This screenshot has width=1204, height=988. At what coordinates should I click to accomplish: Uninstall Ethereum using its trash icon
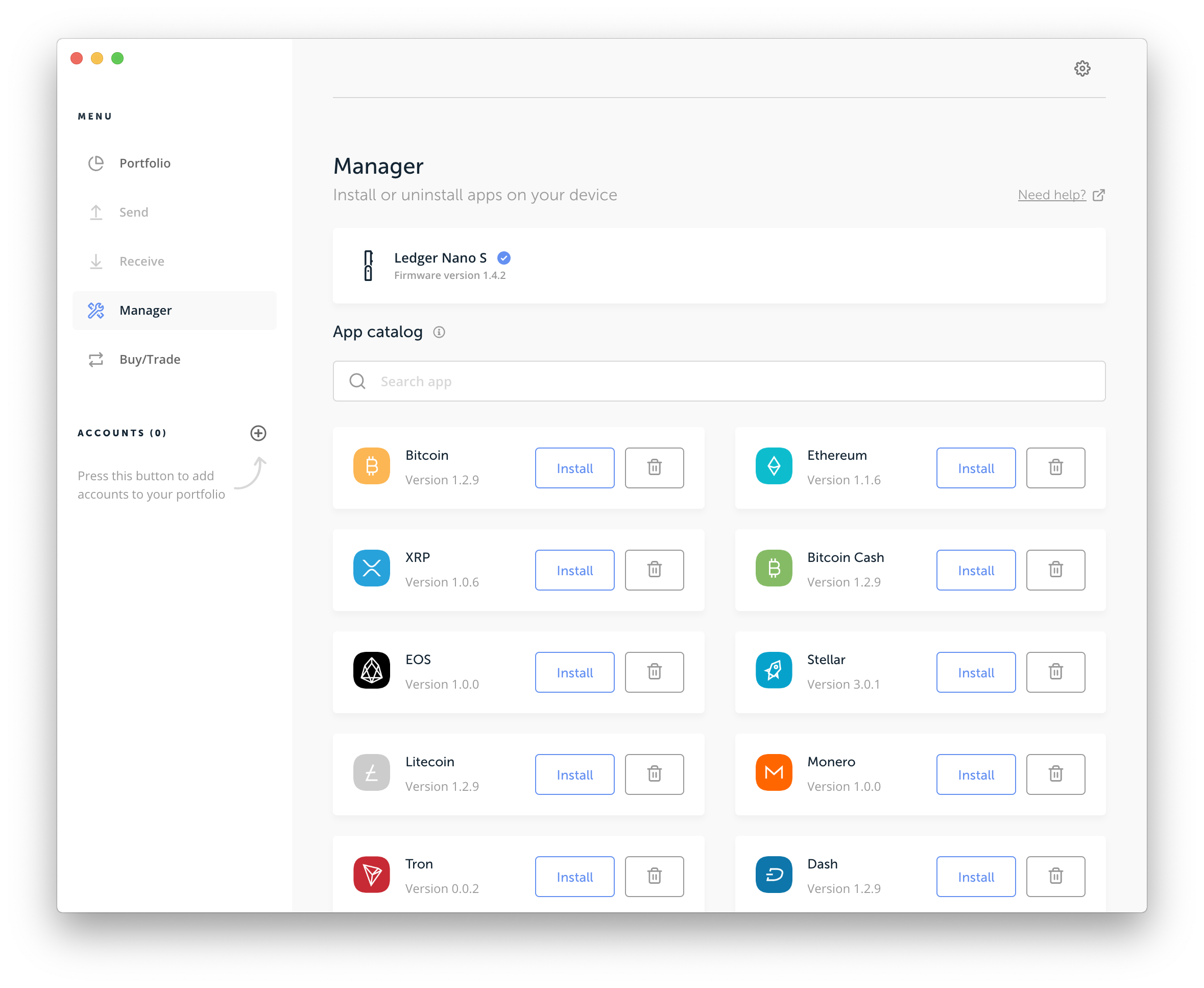coord(1055,468)
